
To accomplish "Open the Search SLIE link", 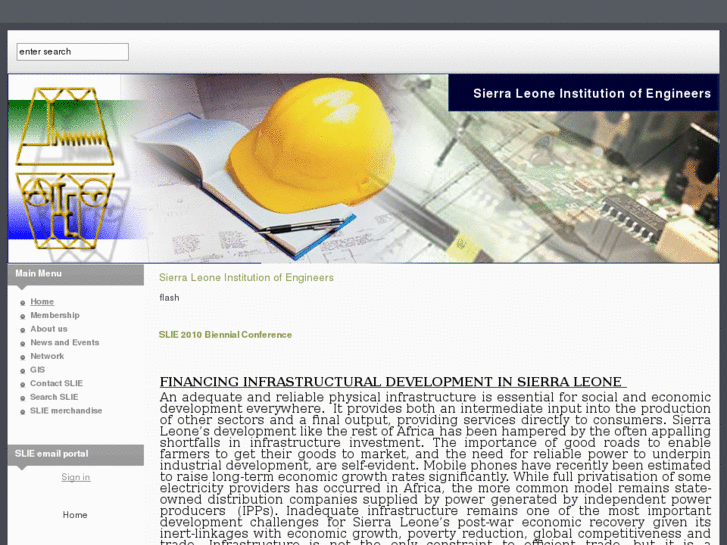I will (54, 397).
